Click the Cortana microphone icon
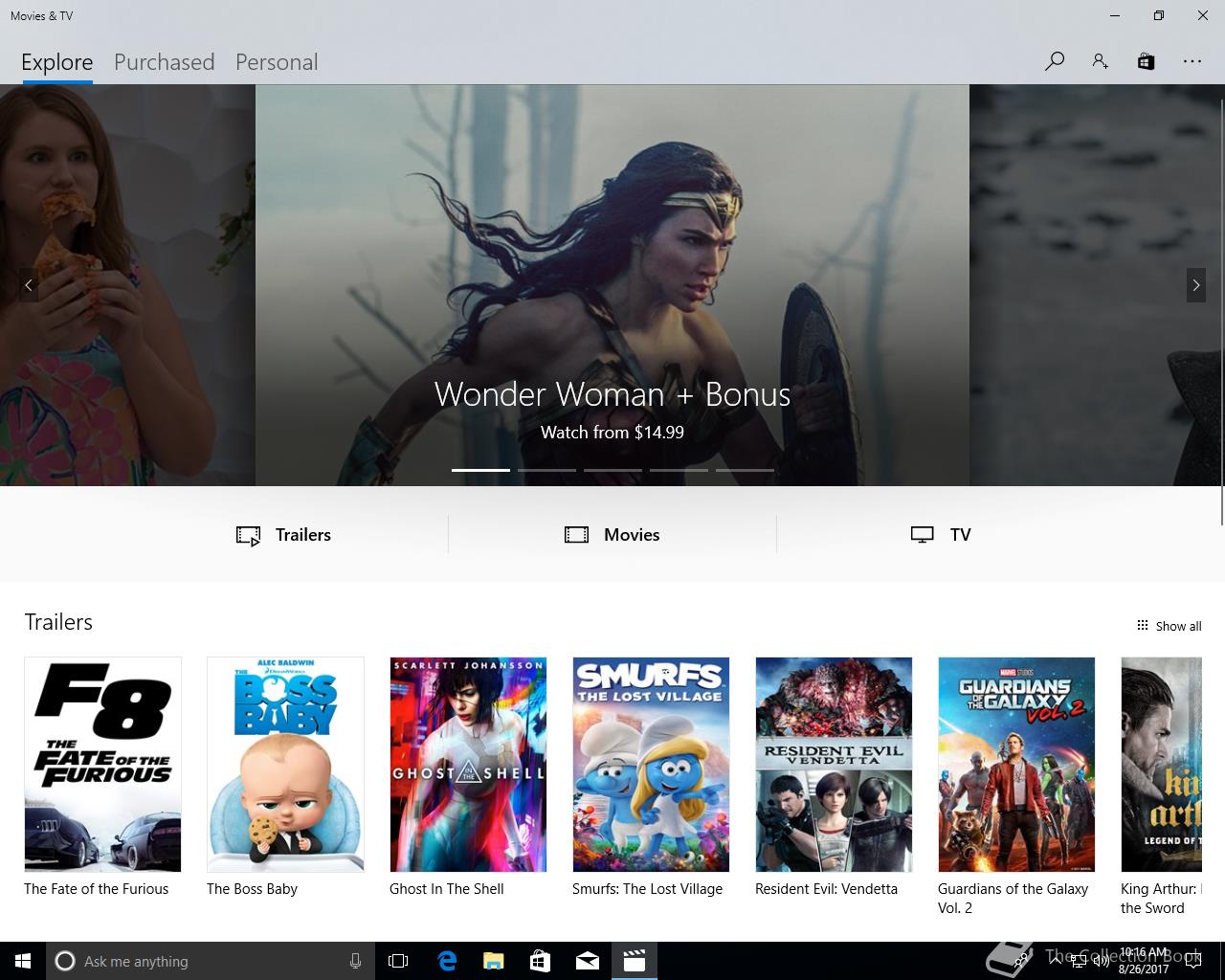The height and width of the screenshot is (980, 1225). point(355,961)
